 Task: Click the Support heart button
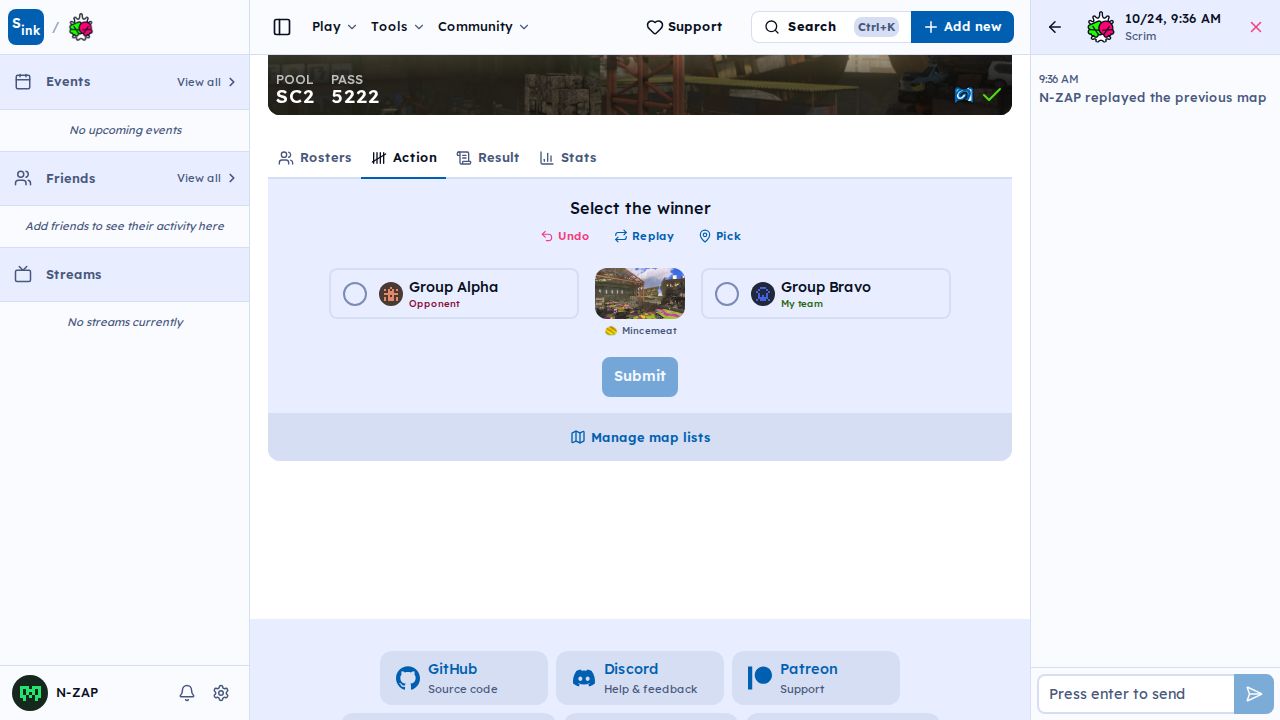coord(684,27)
